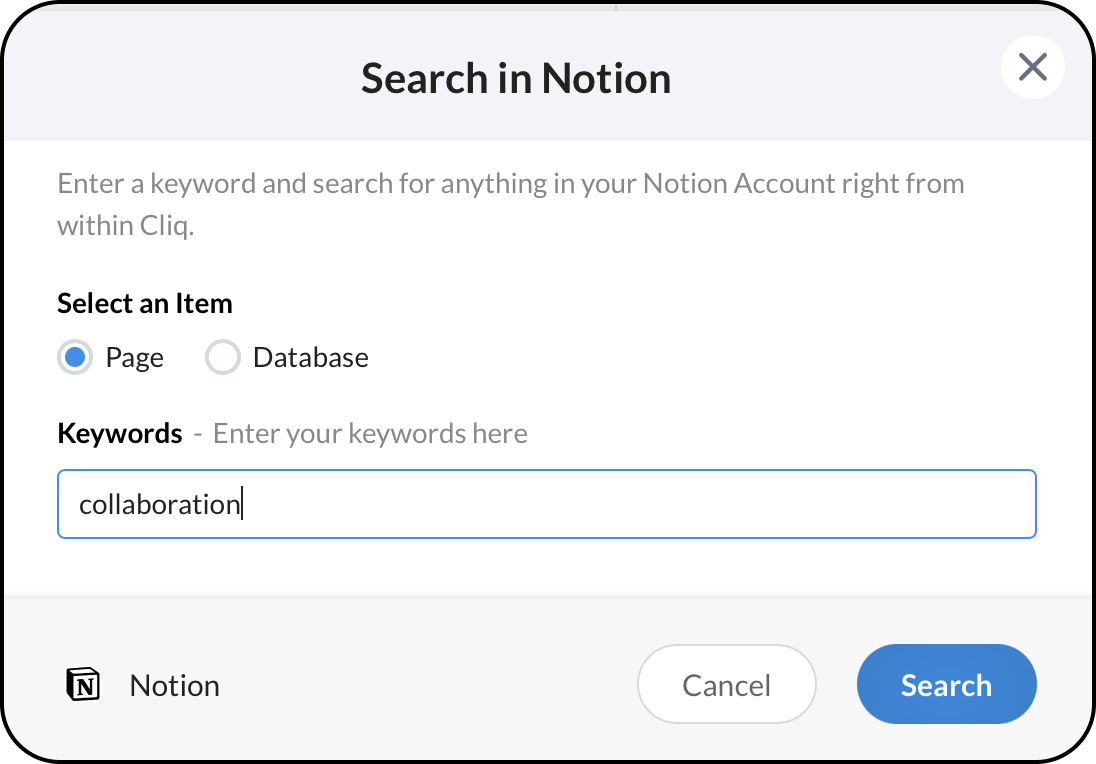
Task: Click the footer area between Notion and Cancel
Action: tap(430, 686)
